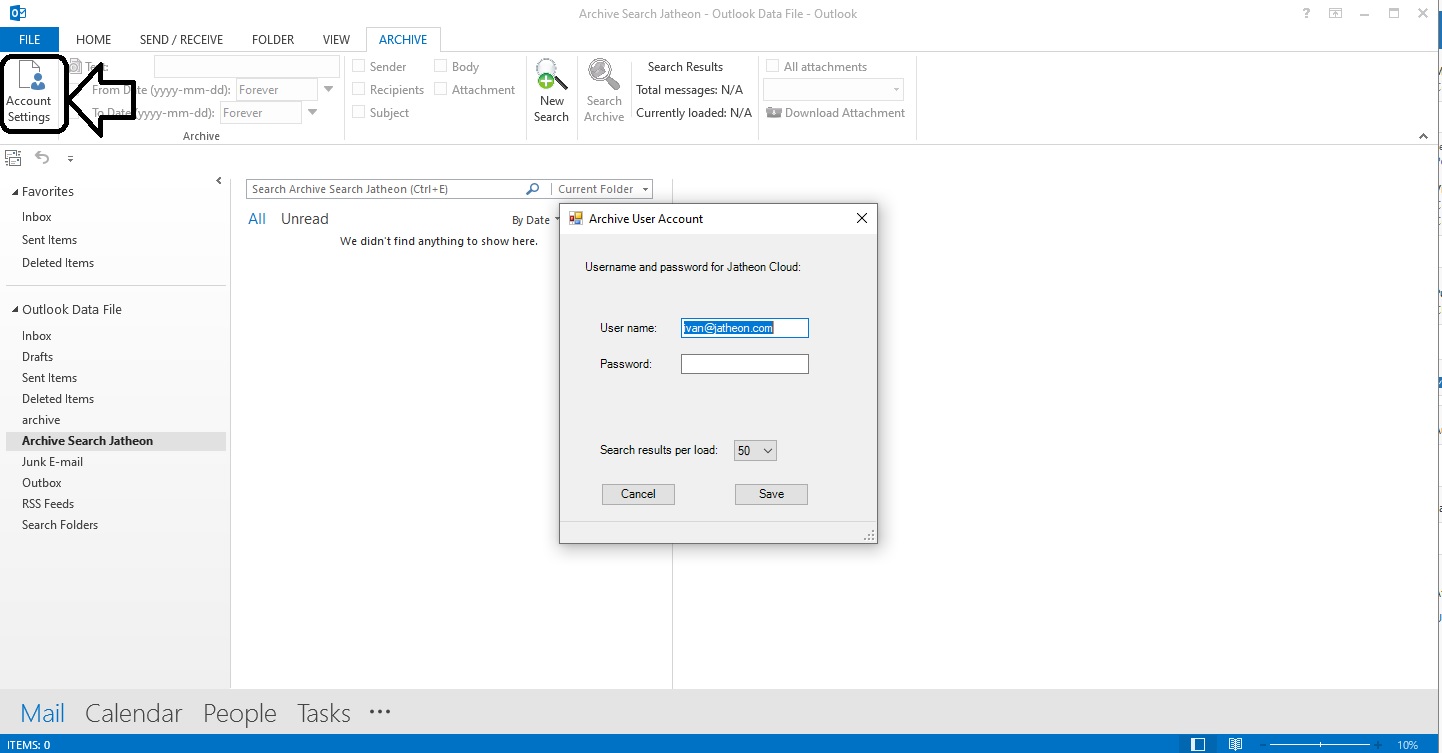The image size is (1442, 753).
Task: Open the RSS Feeds folder
Action: pos(48,504)
